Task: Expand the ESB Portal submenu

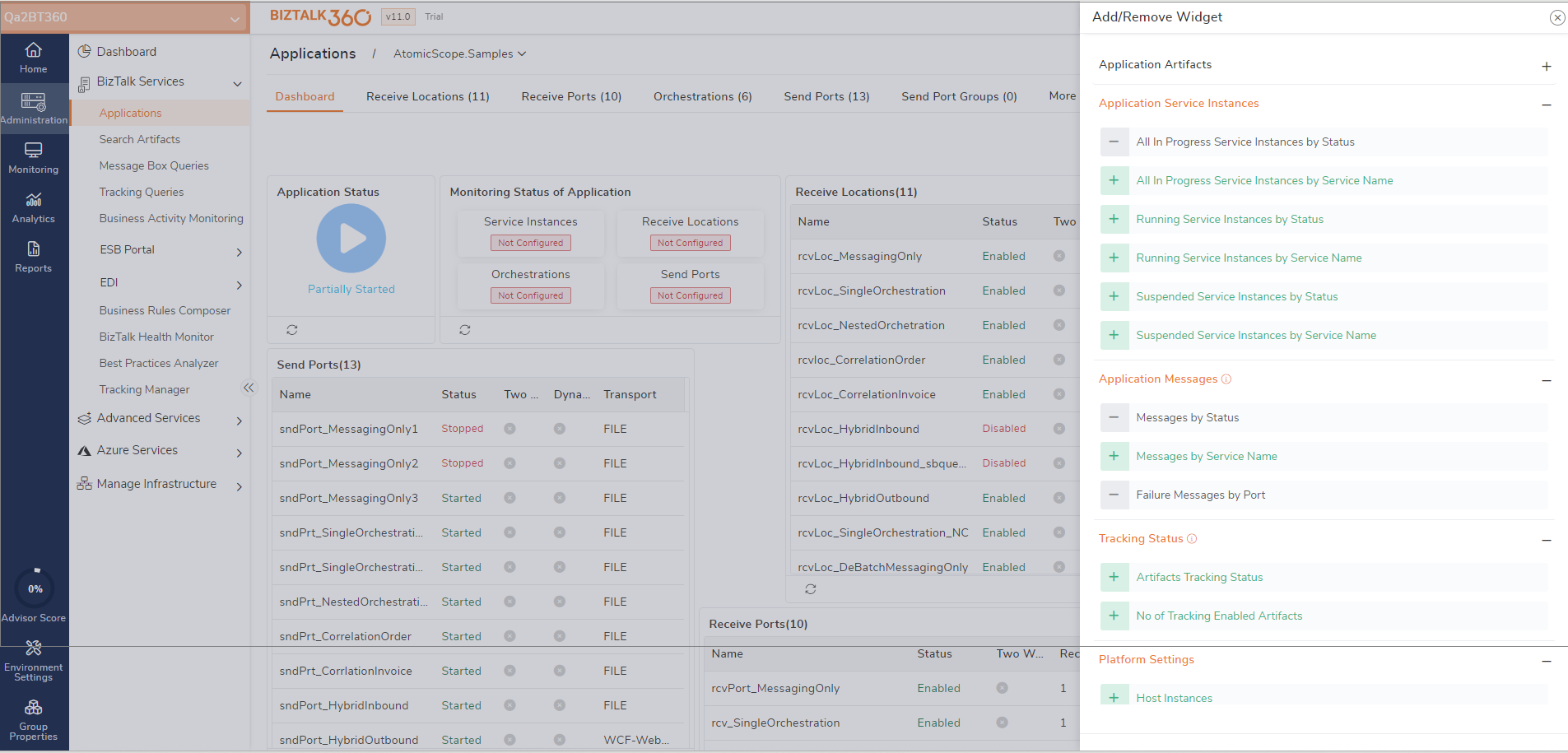Action: pos(240,253)
